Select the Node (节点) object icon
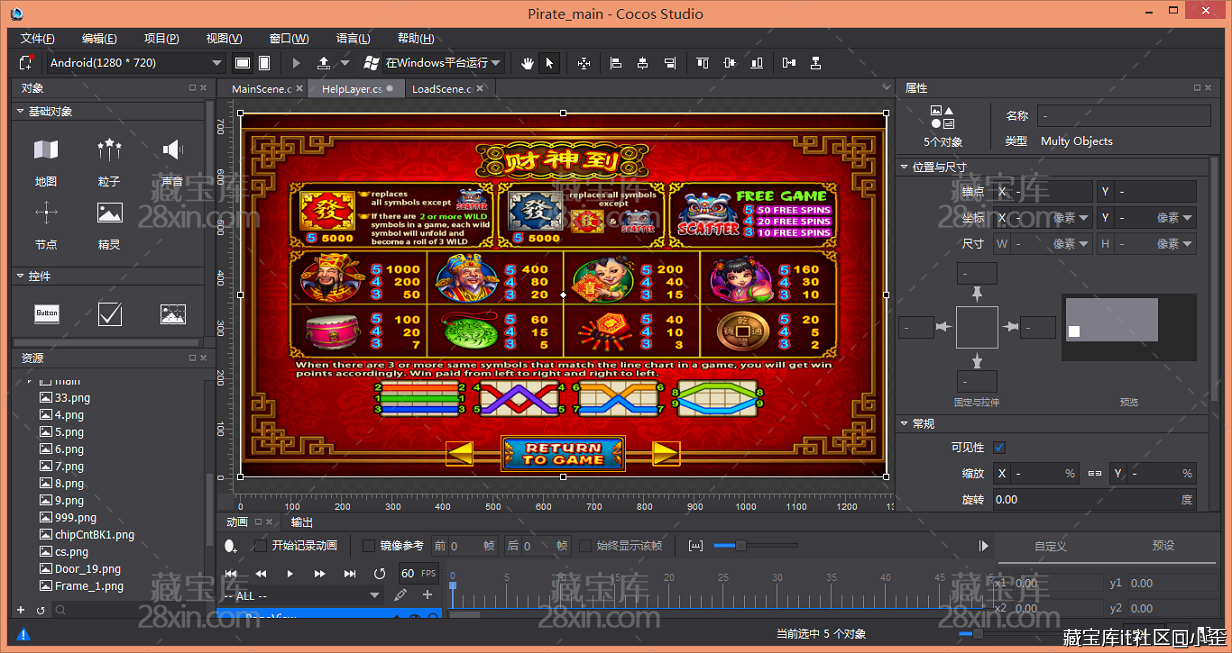 pos(46,212)
